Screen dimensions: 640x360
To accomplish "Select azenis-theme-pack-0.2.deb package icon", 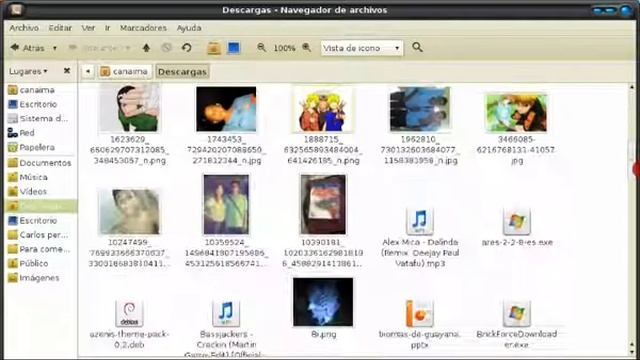I will (129, 313).
